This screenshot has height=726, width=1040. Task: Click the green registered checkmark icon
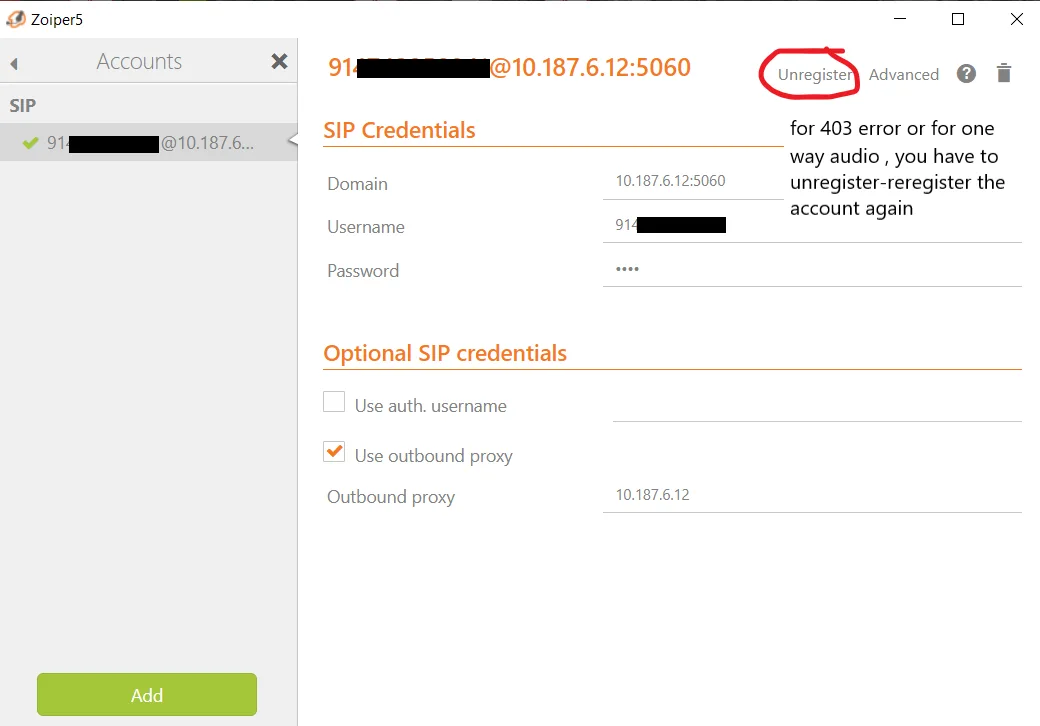coord(30,143)
